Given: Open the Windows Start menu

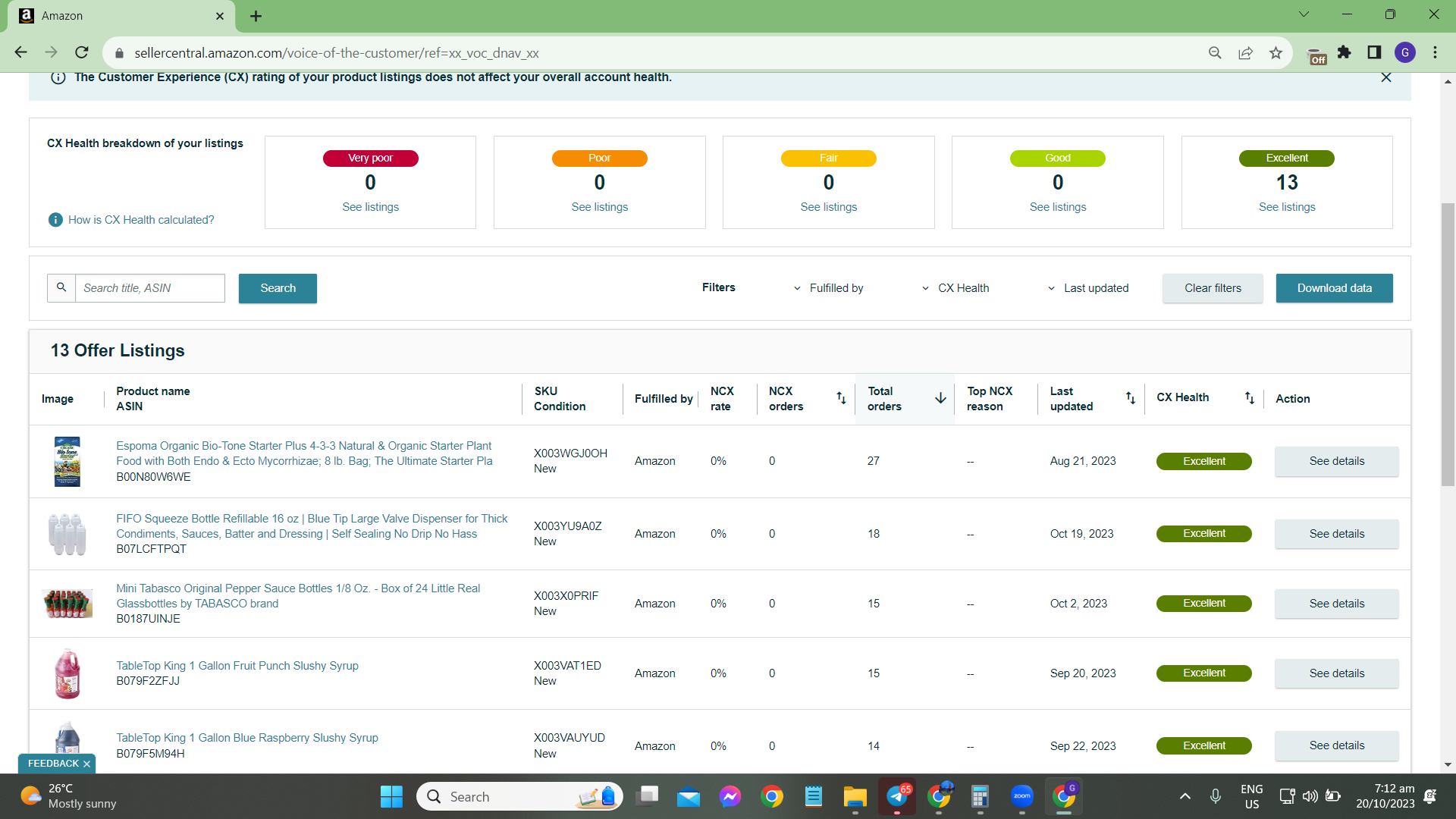Looking at the screenshot, I should [391, 797].
